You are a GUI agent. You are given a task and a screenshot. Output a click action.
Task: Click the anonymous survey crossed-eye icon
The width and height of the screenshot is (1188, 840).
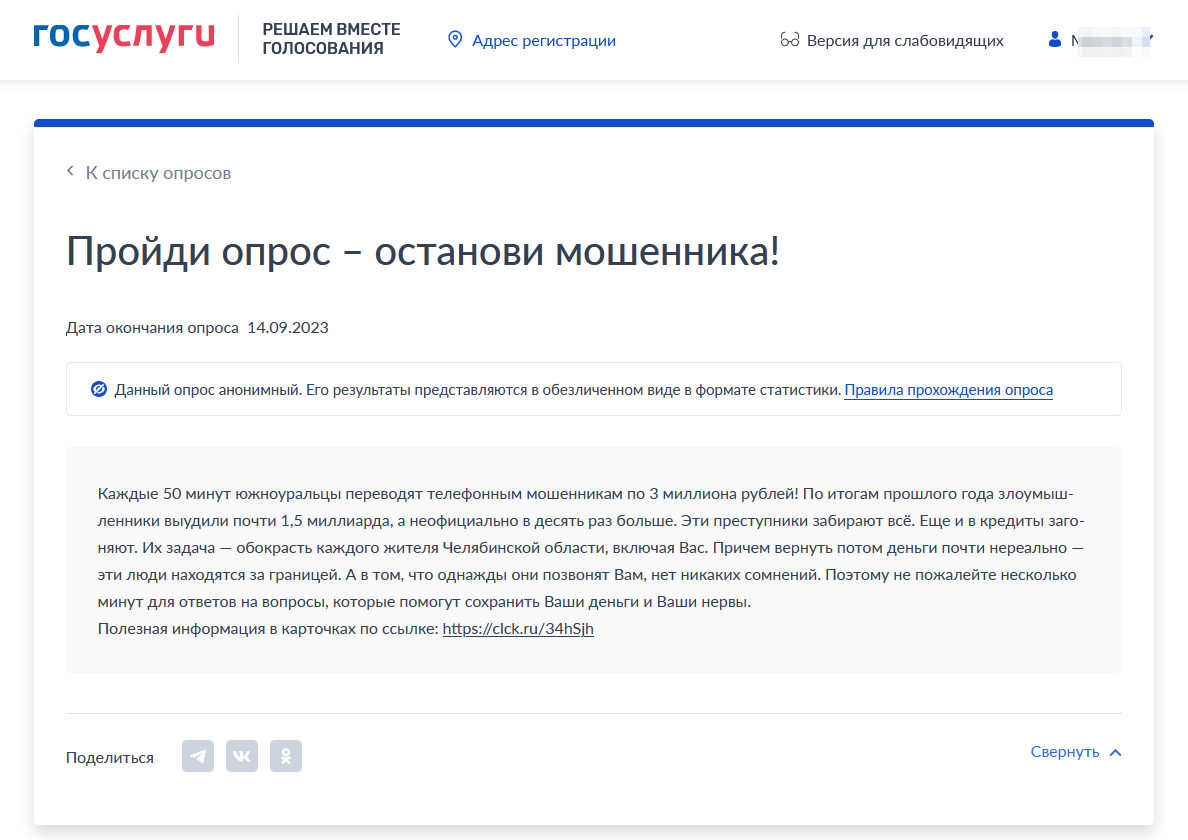[99, 389]
